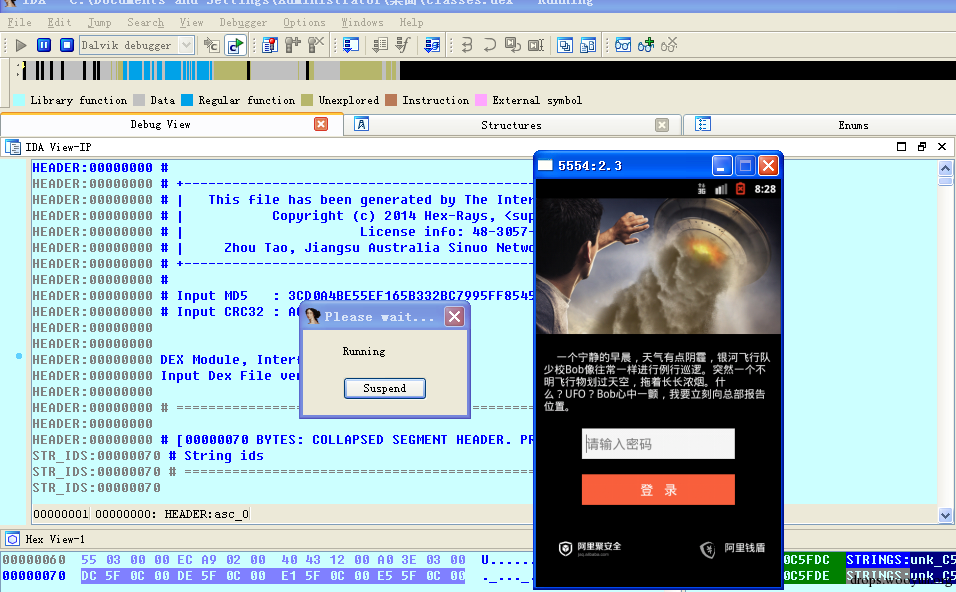Switch to the Structures tab

(511, 125)
